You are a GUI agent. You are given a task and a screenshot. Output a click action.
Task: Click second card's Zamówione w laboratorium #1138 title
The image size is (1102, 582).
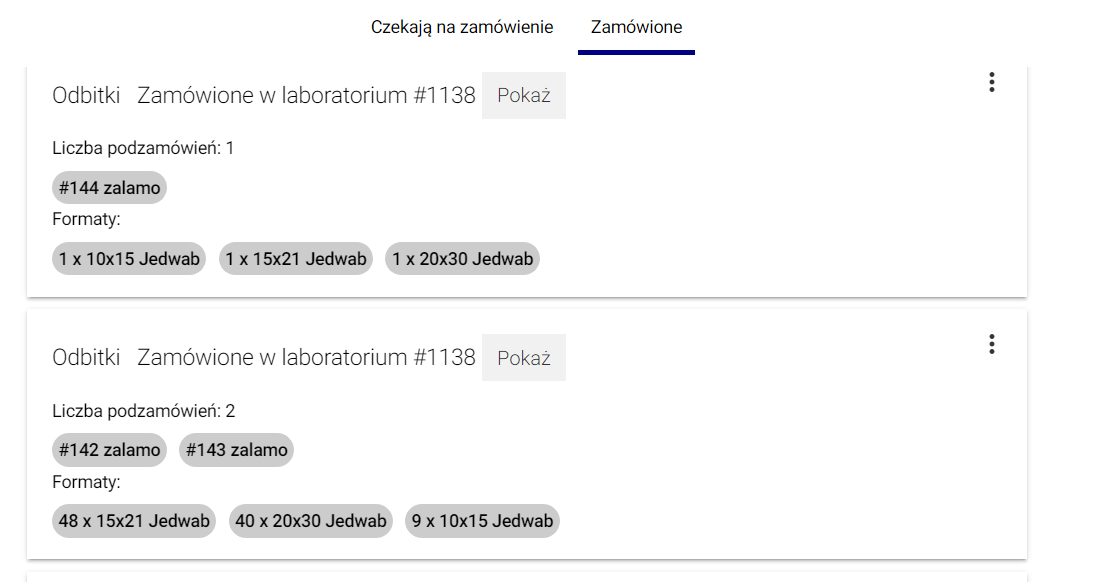pos(306,358)
